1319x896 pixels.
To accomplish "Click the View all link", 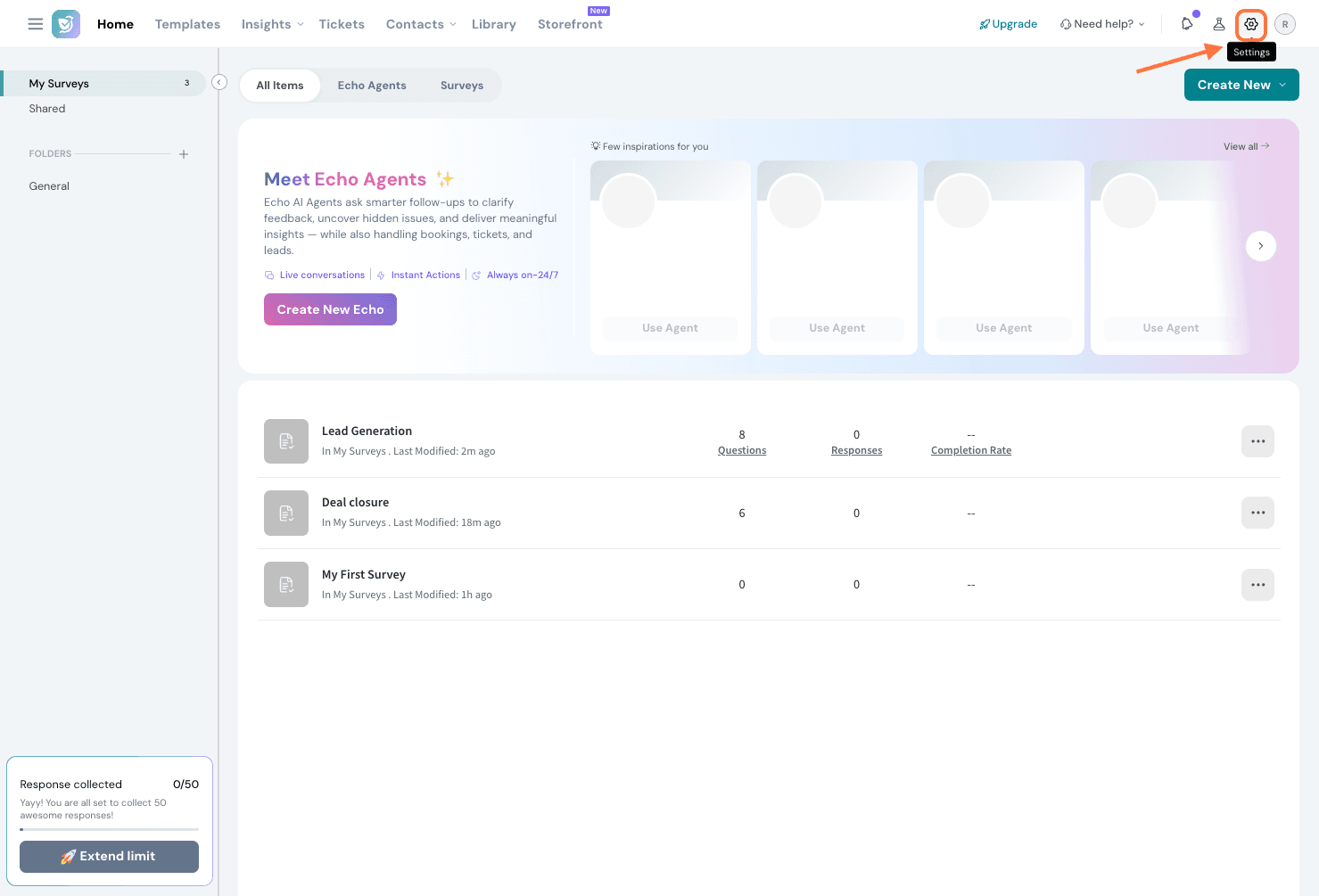I will (1245, 146).
